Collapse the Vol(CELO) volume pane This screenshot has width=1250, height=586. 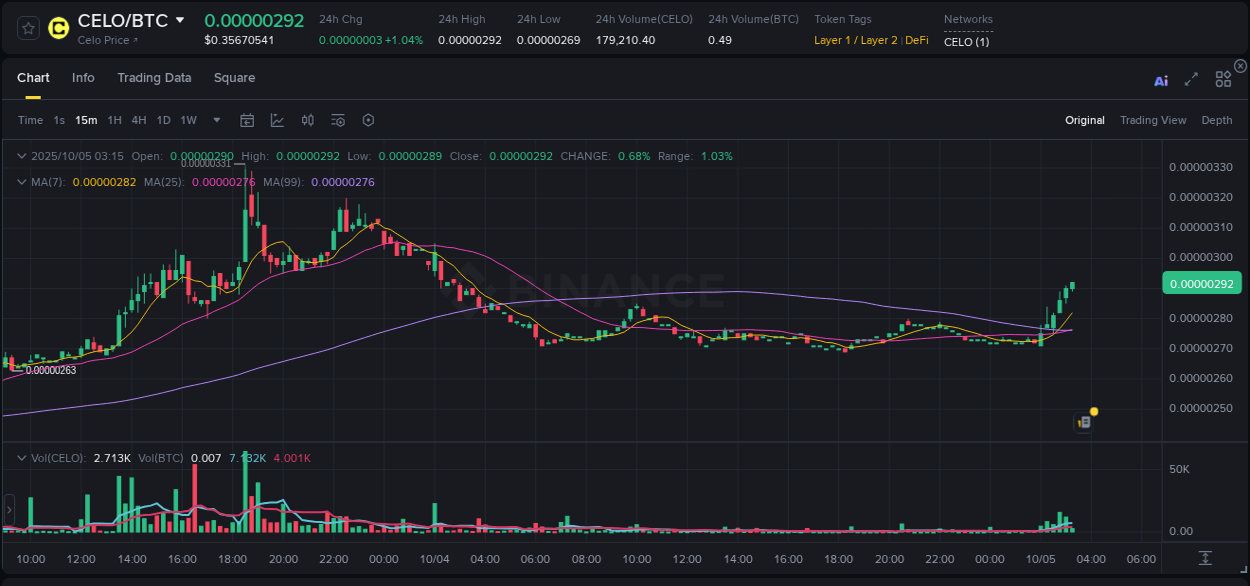click(20, 456)
